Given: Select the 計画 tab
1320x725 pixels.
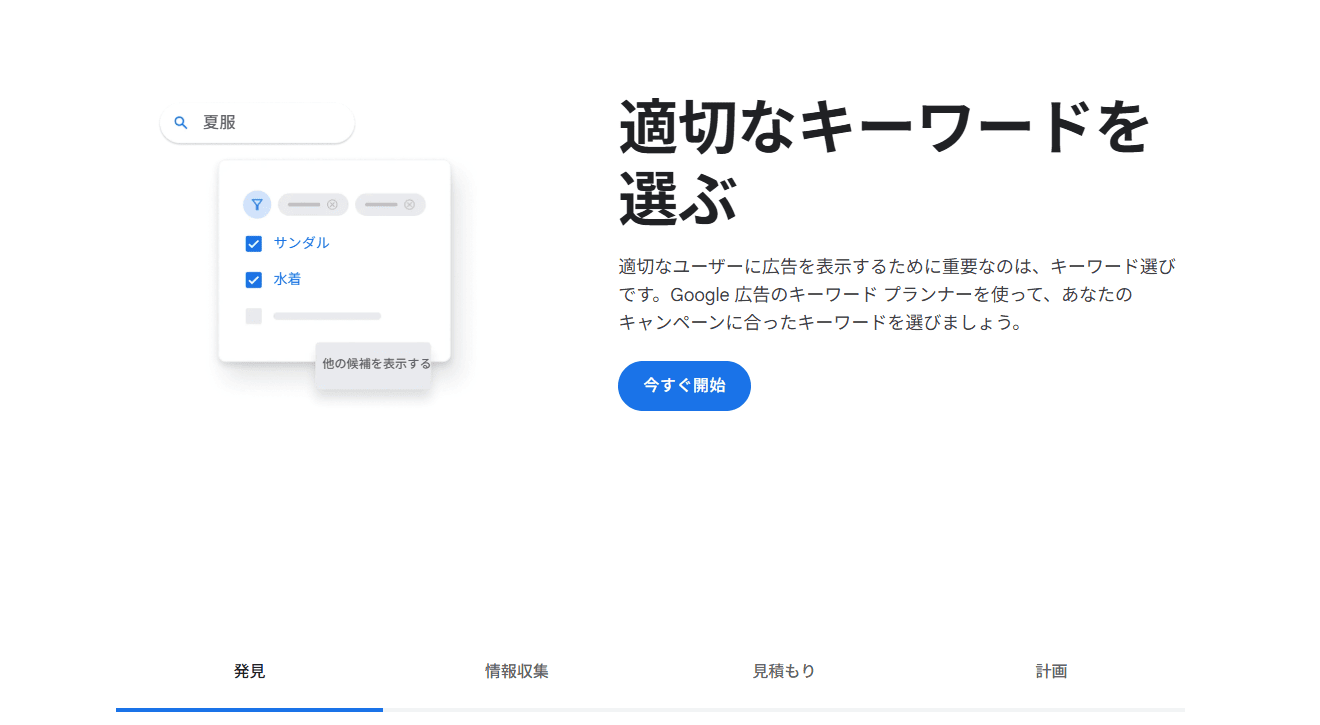Looking at the screenshot, I should point(1051,671).
